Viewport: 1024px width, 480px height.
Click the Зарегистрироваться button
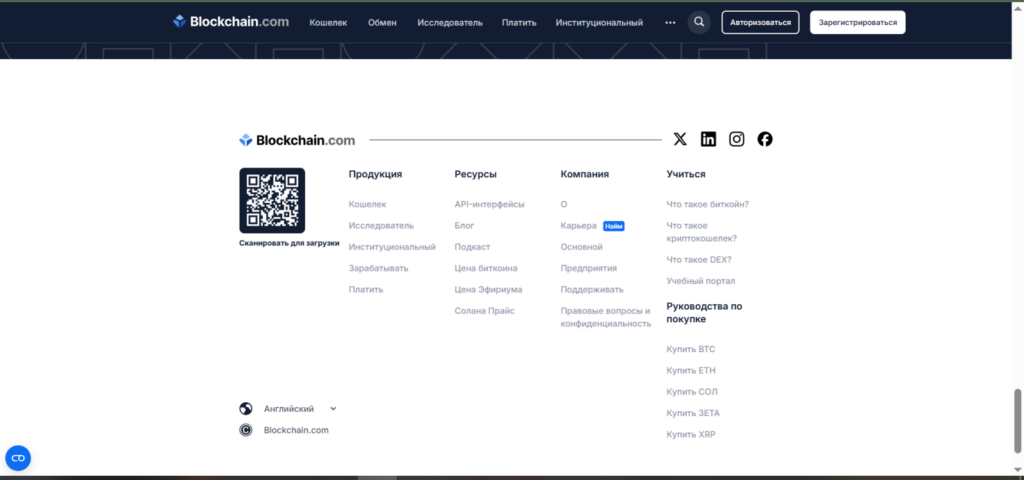click(x=857, y=22)
